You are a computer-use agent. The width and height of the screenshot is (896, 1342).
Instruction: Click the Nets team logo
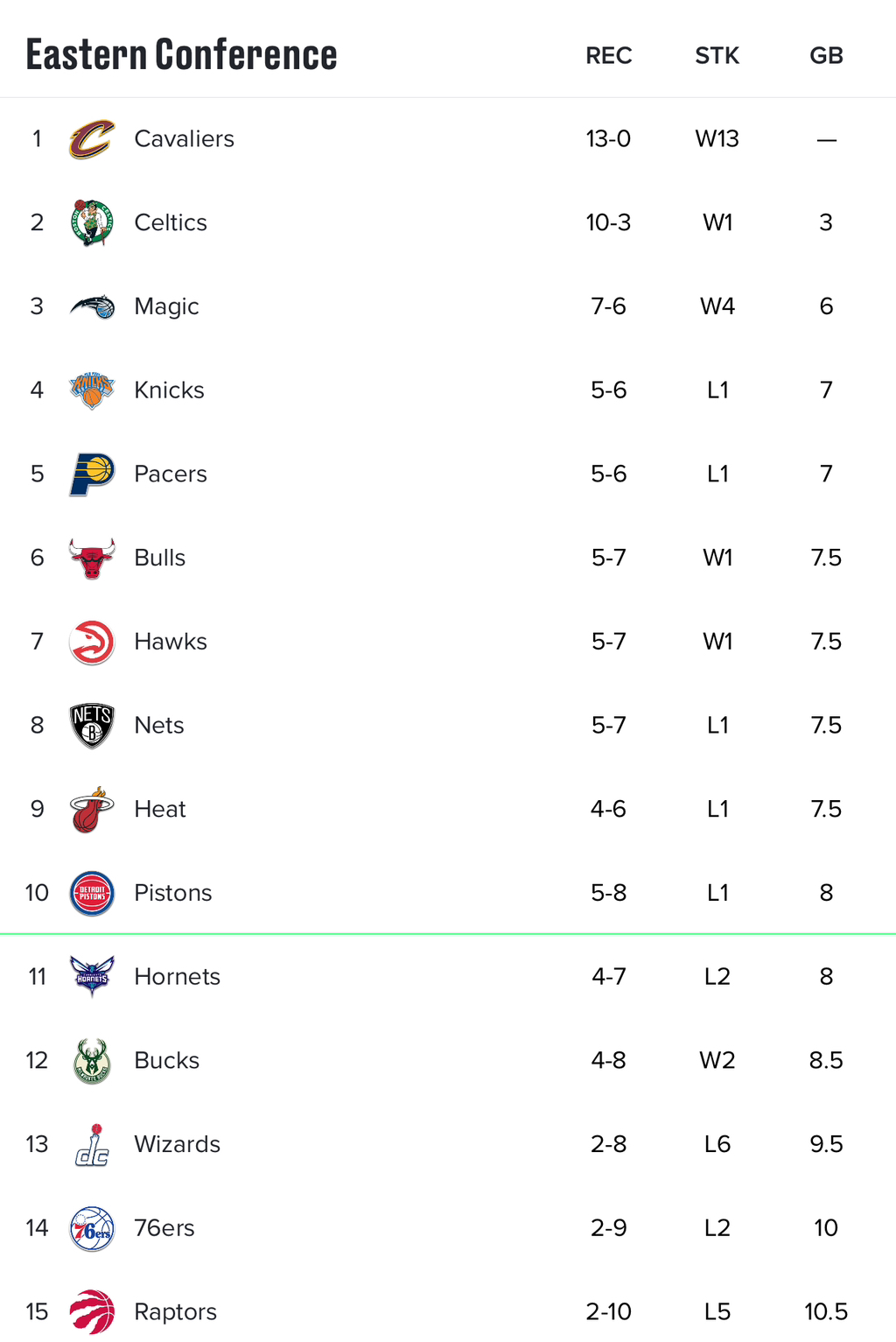[x=92, y=726]
